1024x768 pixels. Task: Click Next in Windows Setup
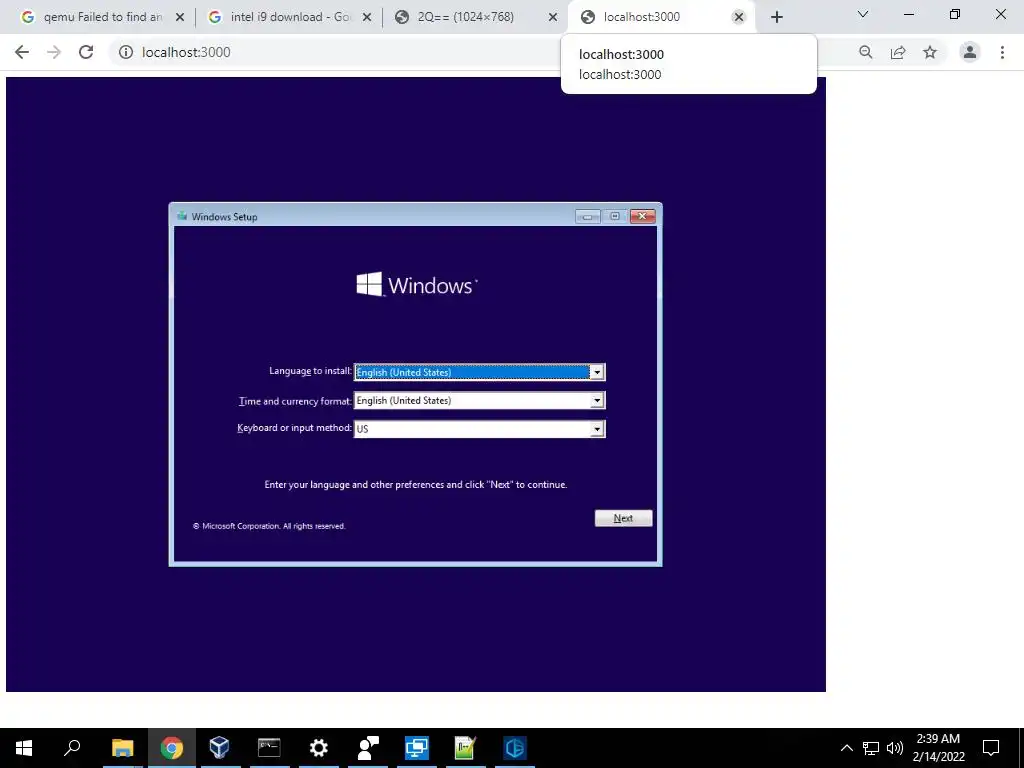(624, 519)
